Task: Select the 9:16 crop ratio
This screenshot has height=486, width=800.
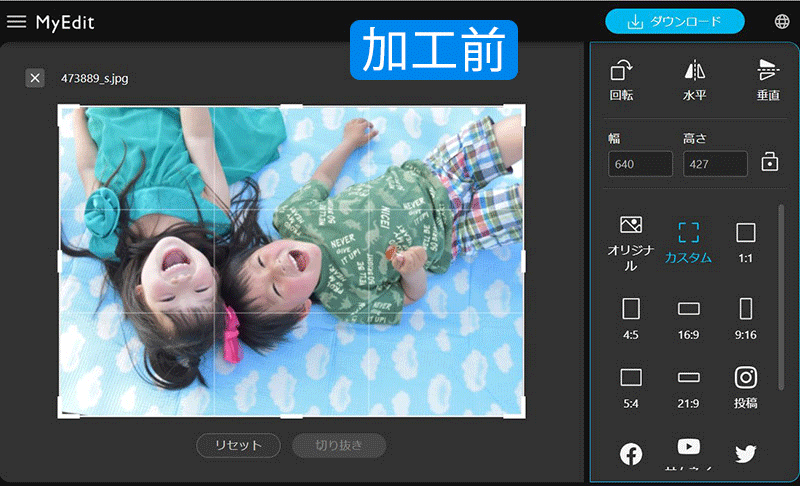Action: pyautogui.click(x=745, y=319)
